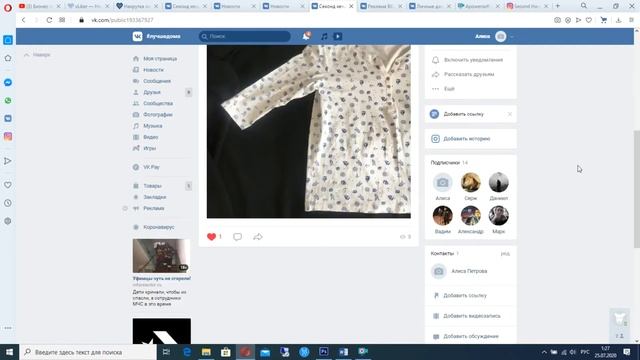Viewport: 640px width, 360px height.
Task: Click the page vertical scrollbar
Action: pos(637,189)
